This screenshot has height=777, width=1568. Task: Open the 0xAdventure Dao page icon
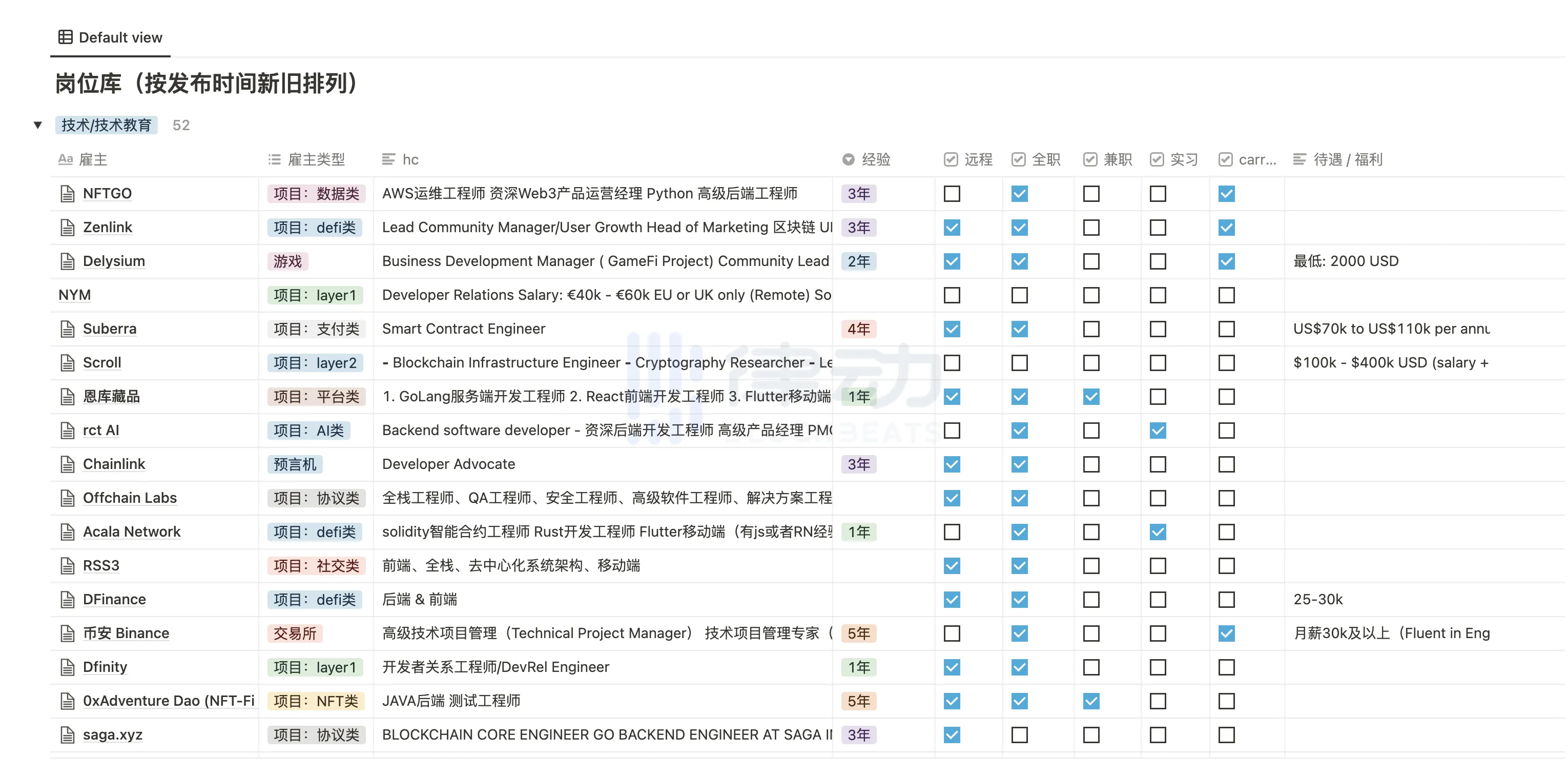pos(68,702)
